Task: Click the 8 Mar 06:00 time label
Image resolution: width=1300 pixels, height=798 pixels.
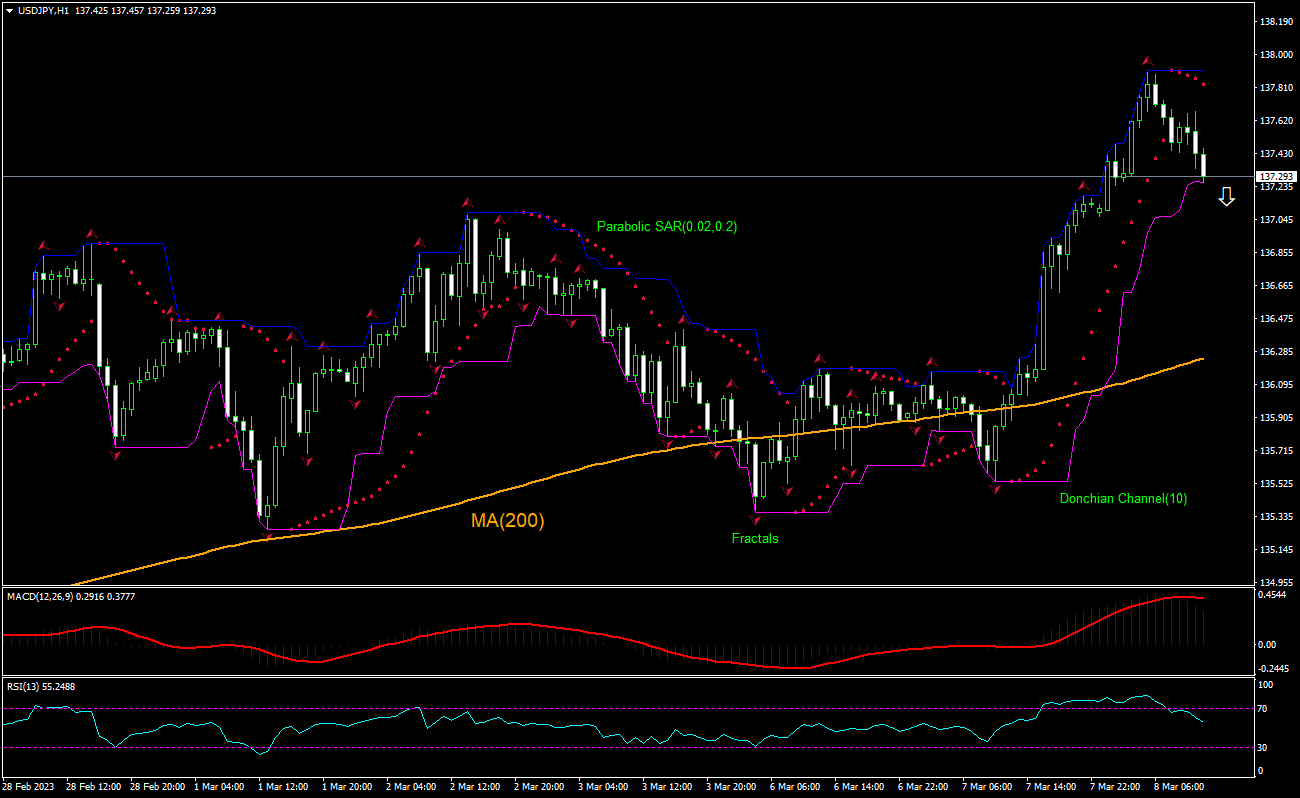Action: (1181, 787)
